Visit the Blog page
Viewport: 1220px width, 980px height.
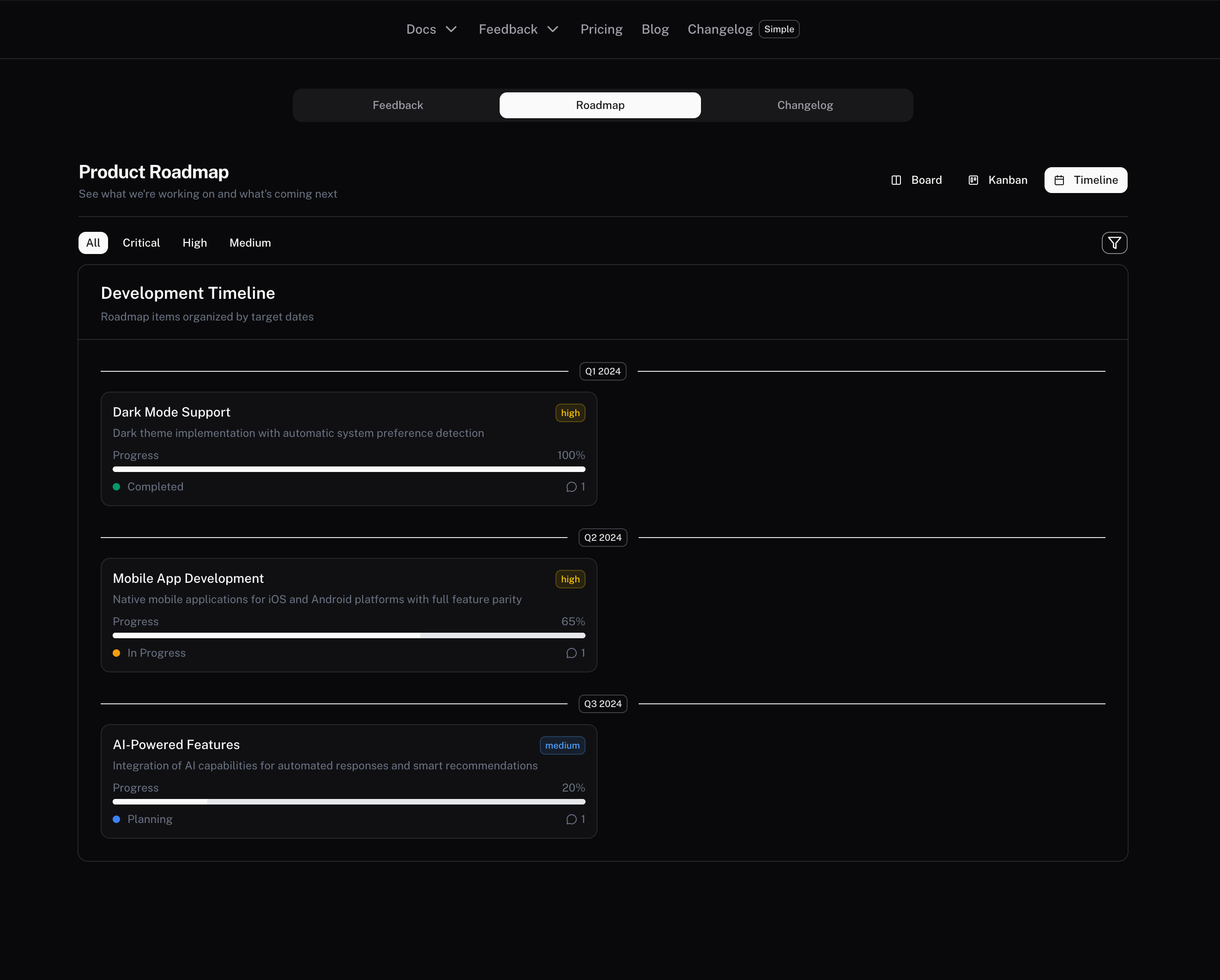[655, 29]
